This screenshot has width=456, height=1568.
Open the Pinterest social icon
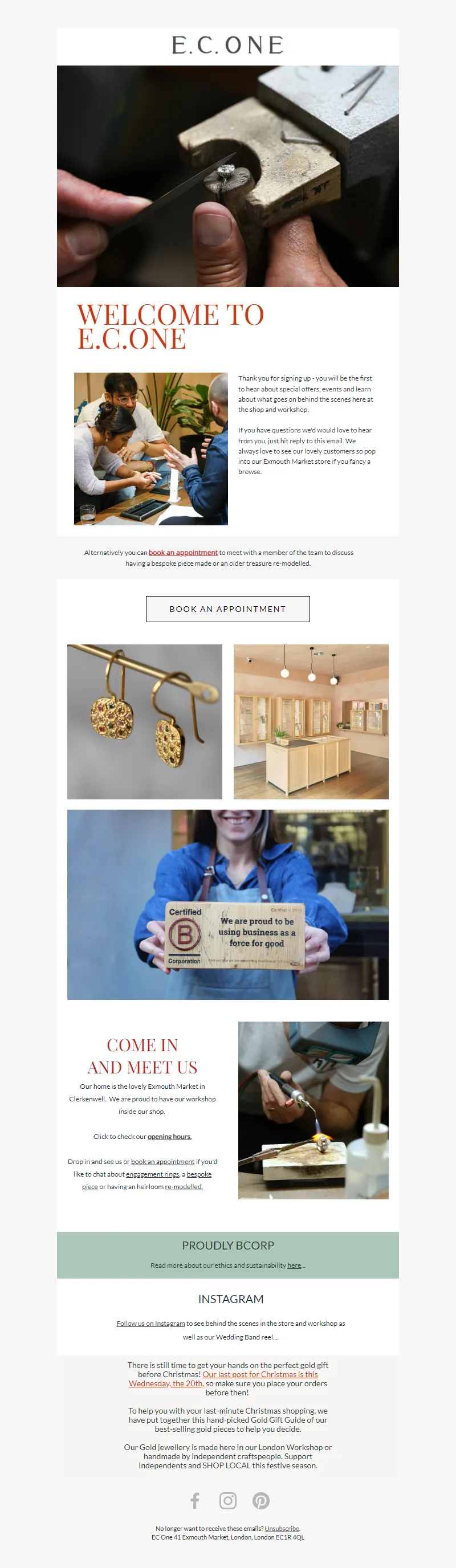pyautogui.click(x=261, y=1500)
